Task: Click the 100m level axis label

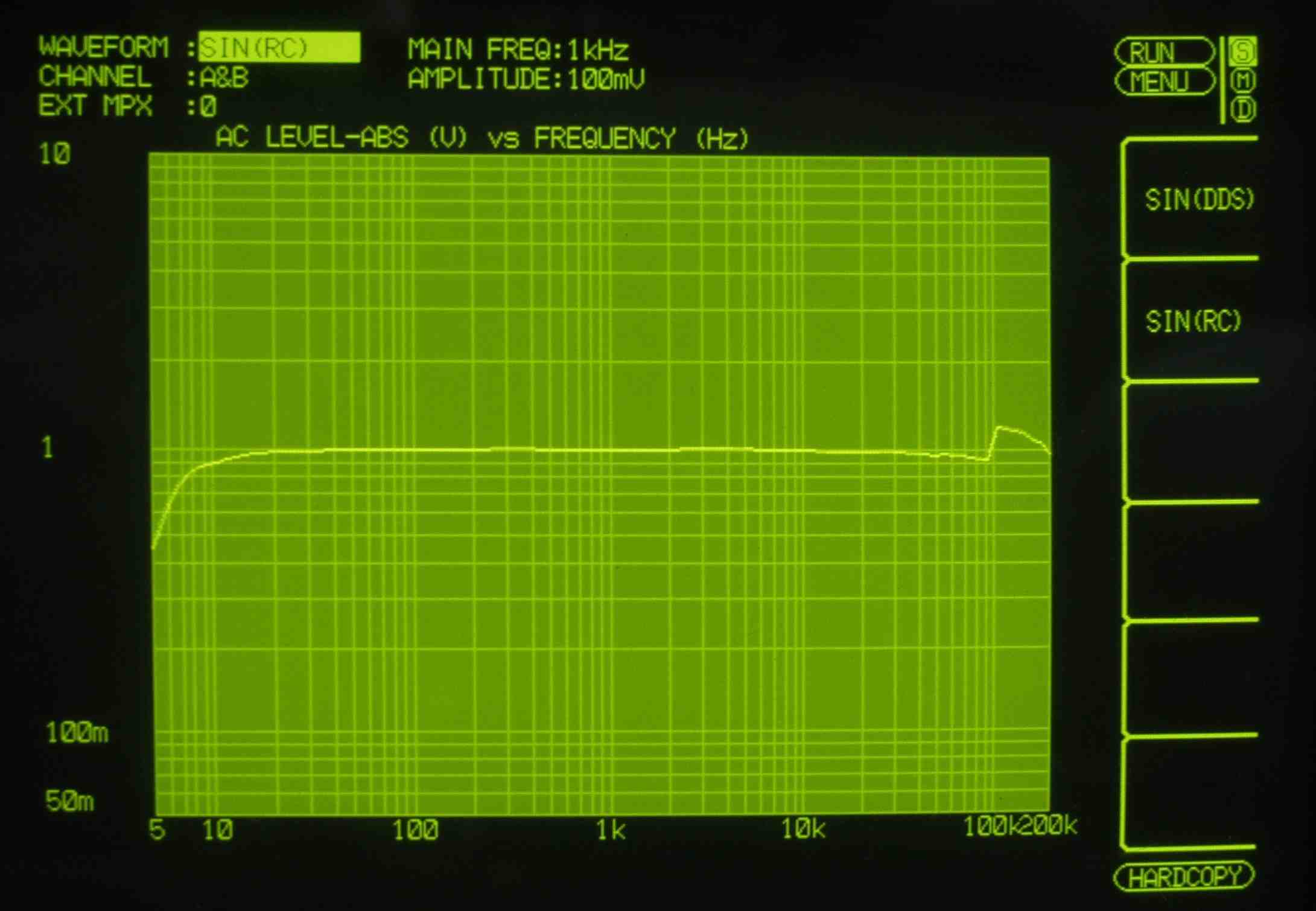Action: tap(77, 733)
